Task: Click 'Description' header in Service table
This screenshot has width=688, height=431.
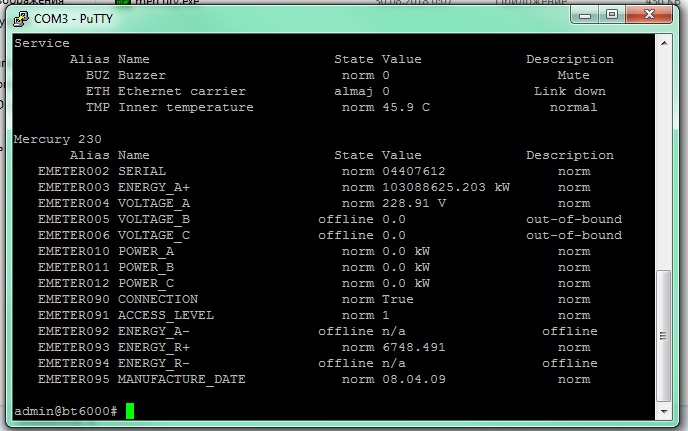Action: coord(570,59)
